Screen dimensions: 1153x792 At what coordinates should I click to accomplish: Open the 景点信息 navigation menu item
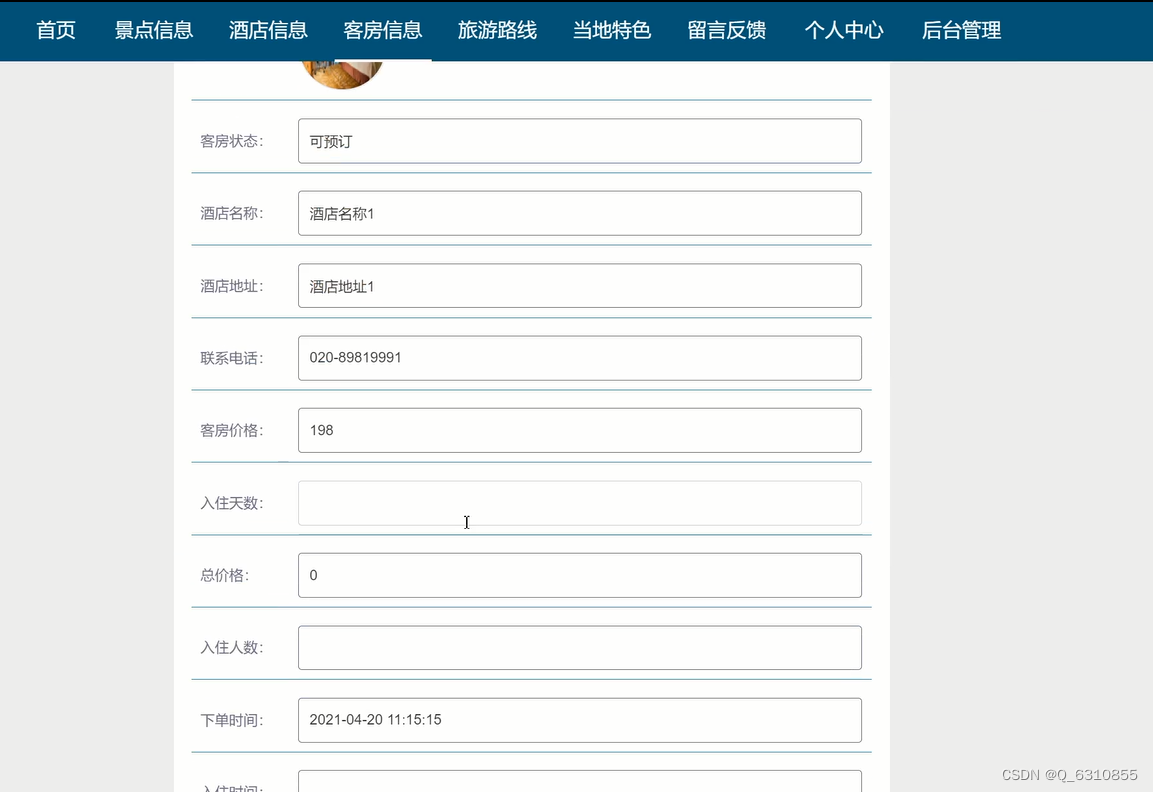tap(153, 30)
